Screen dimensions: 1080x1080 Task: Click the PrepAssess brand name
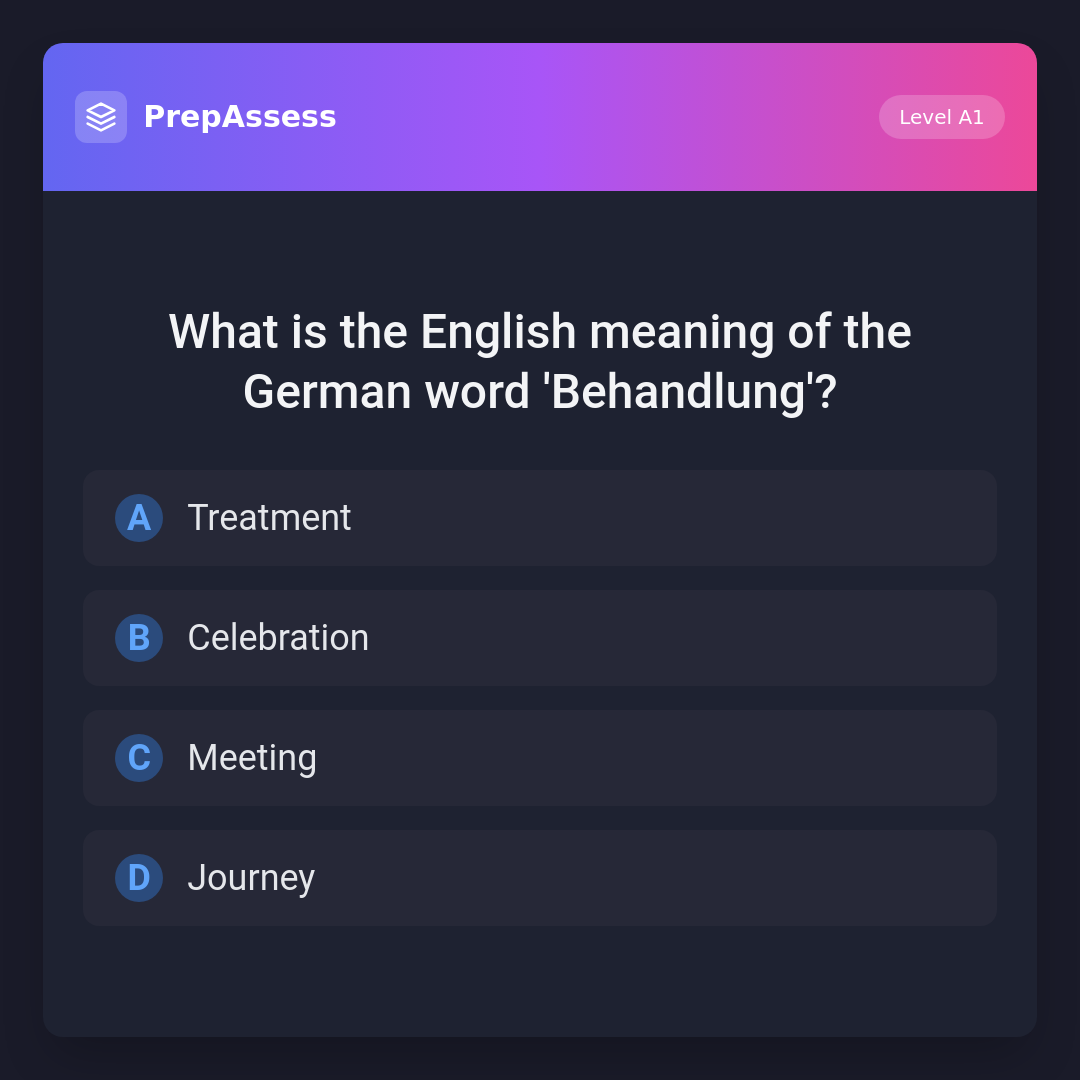(240, 117)
